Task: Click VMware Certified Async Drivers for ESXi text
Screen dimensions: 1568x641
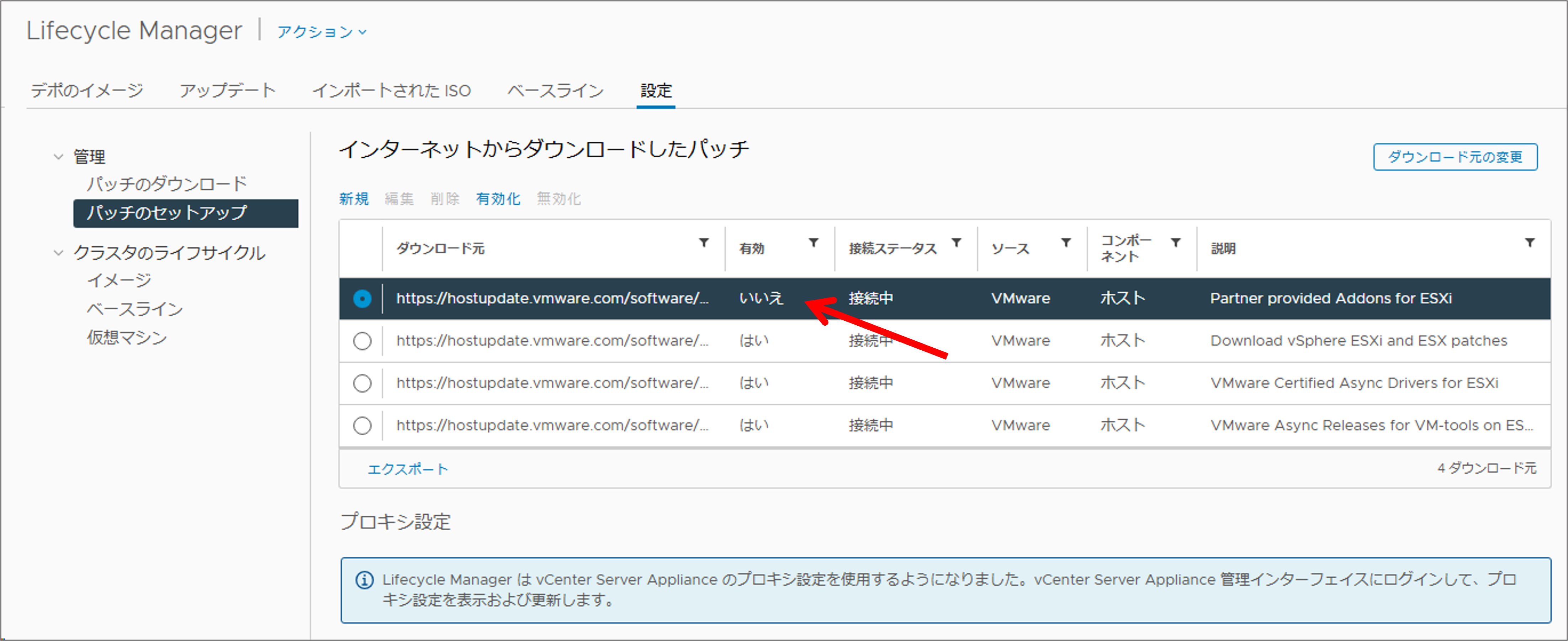Action: (x=1354, y=383)
